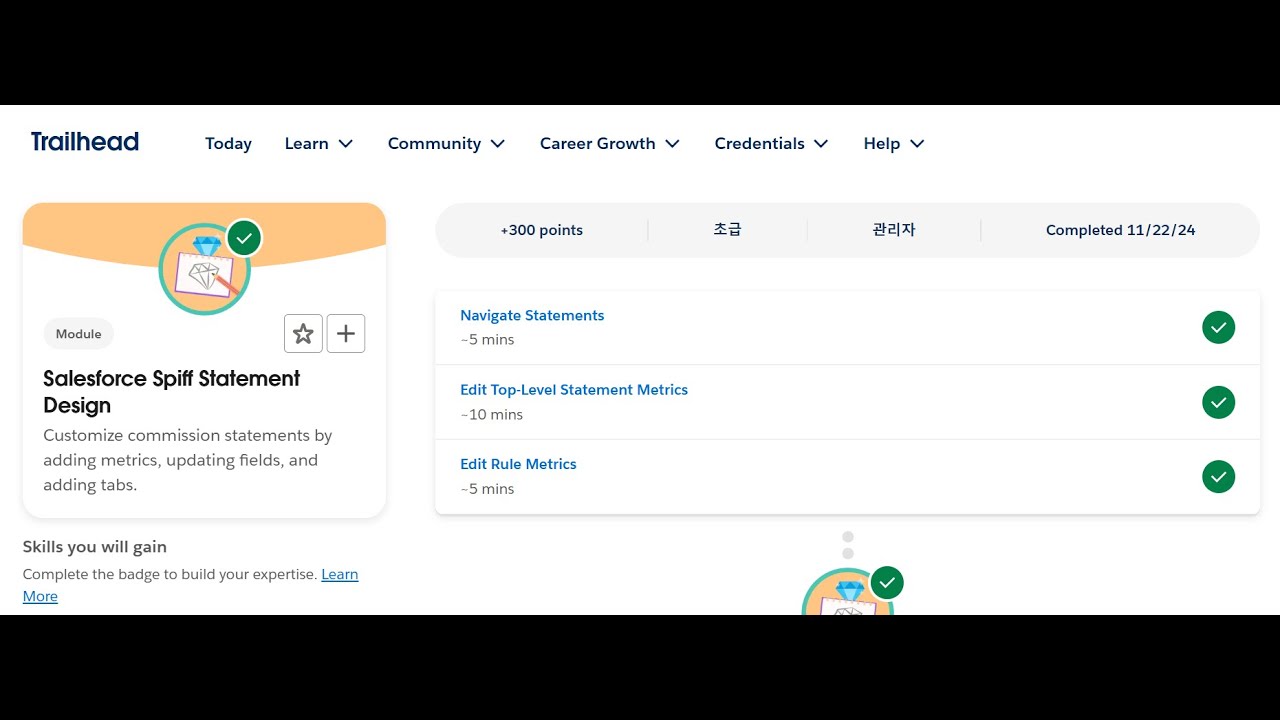Click the Edit Rule Metrics completed checkmark
Viewport: 1280px width, 720px height.
click(x=1218, y=477)
